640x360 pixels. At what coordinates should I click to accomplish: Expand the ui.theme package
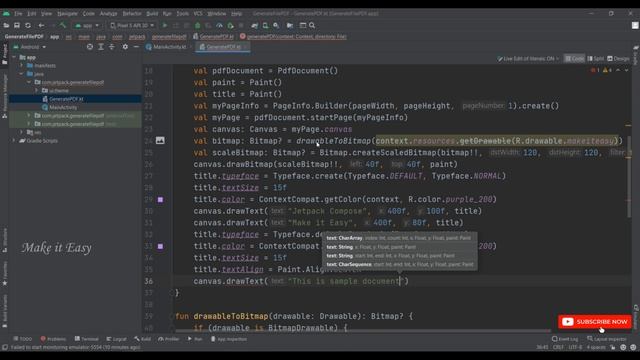tap(37, 91)
